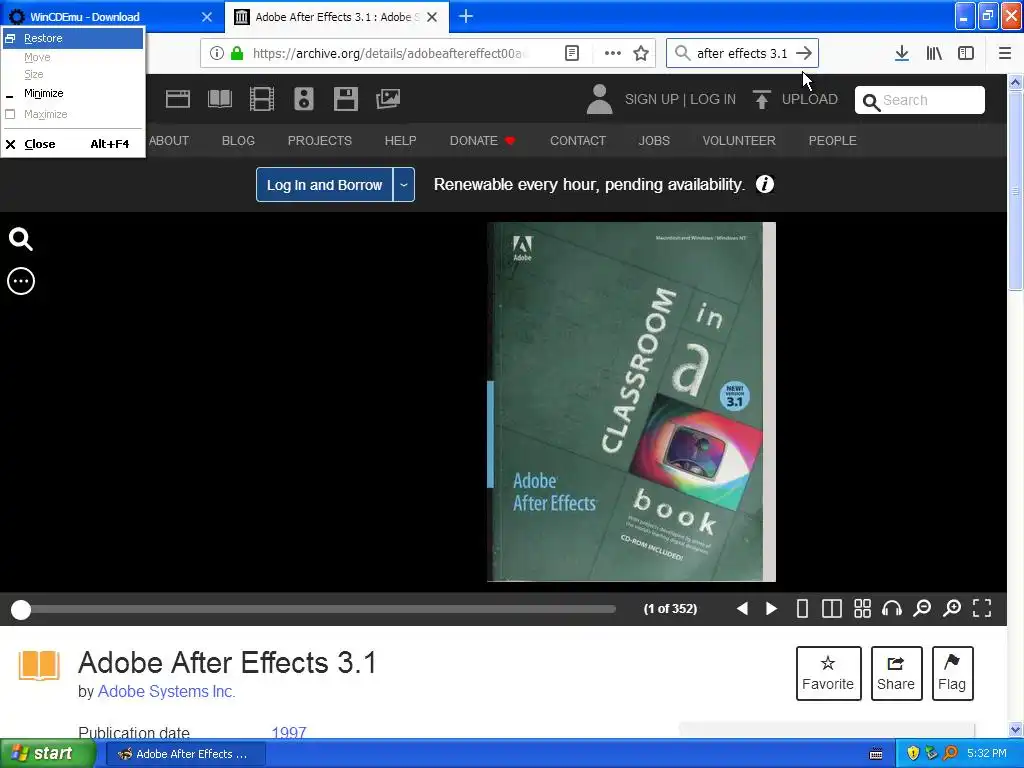The image size is (1024, 768).
Task: Open the BLOG nav link
Action: [x=238, y=140]
